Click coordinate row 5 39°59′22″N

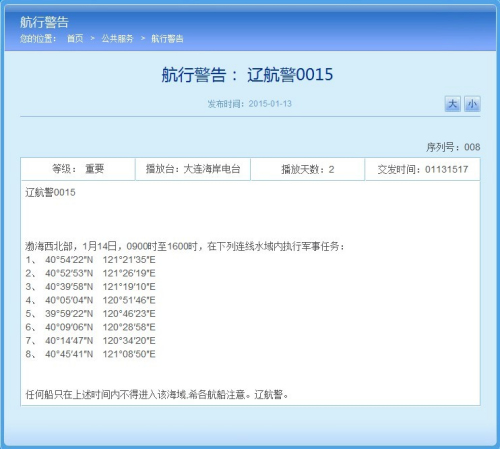90,314
